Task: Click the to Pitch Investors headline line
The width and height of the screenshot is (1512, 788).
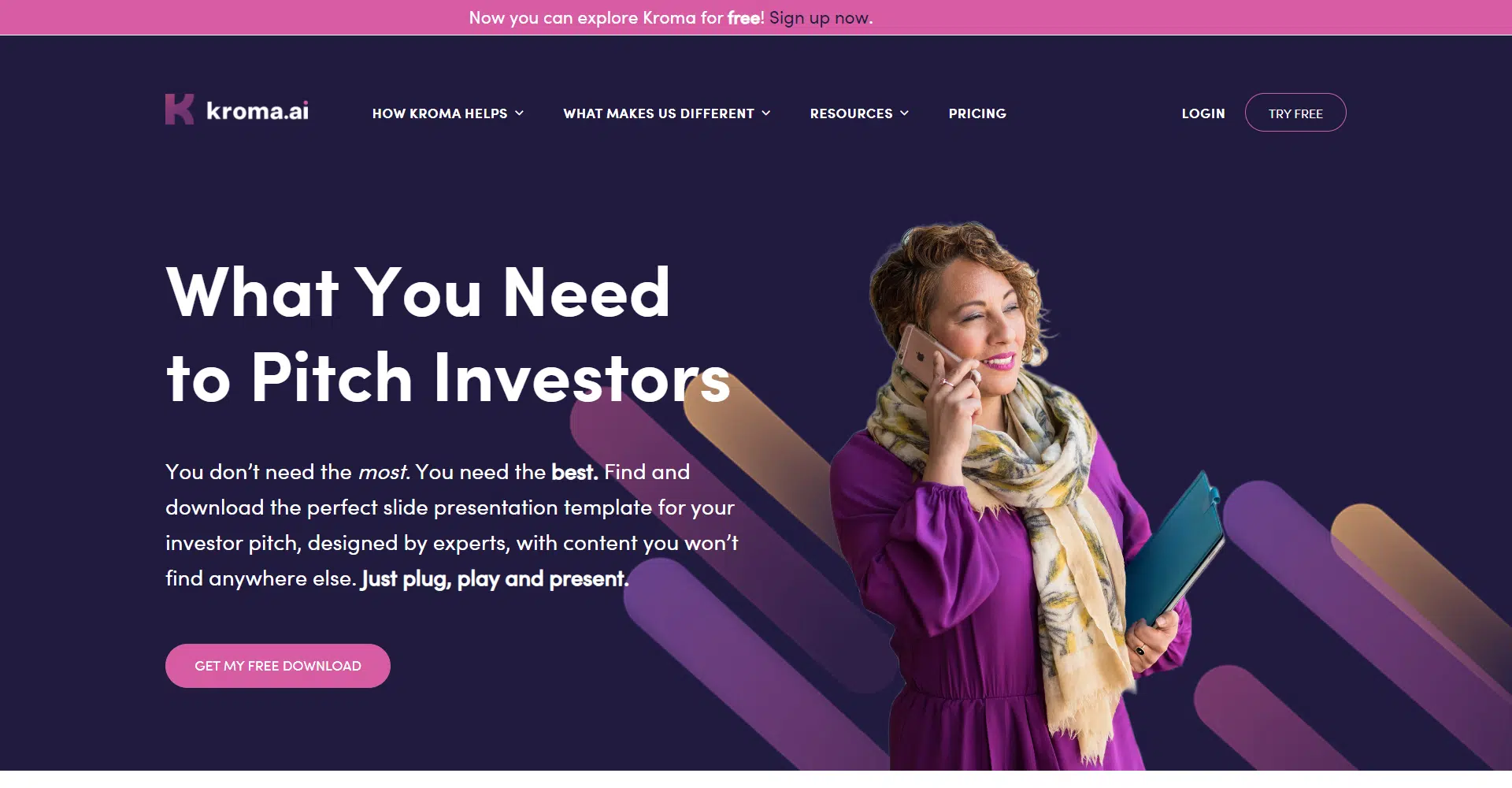Action: [448, 377]
